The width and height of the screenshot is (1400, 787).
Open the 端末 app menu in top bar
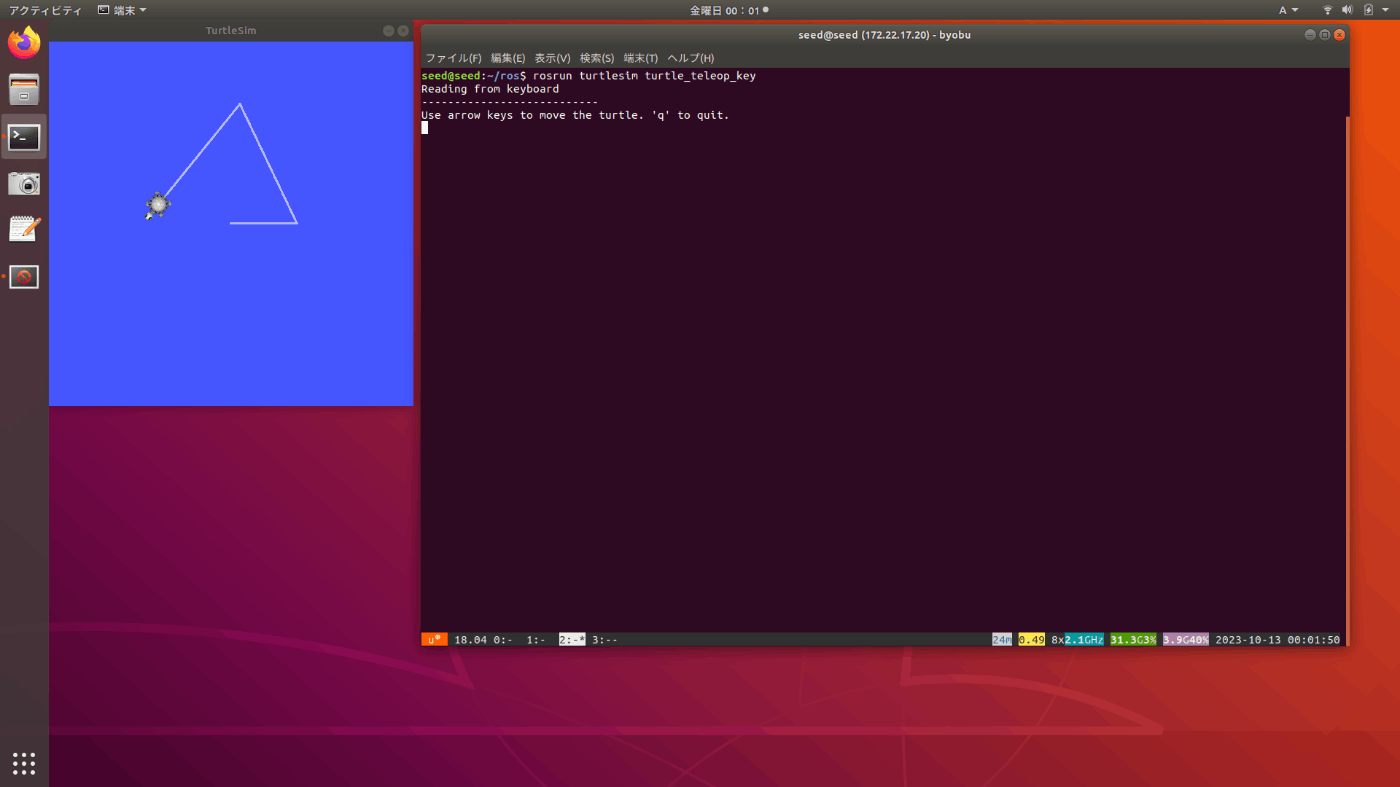click(x=122, y=10)
